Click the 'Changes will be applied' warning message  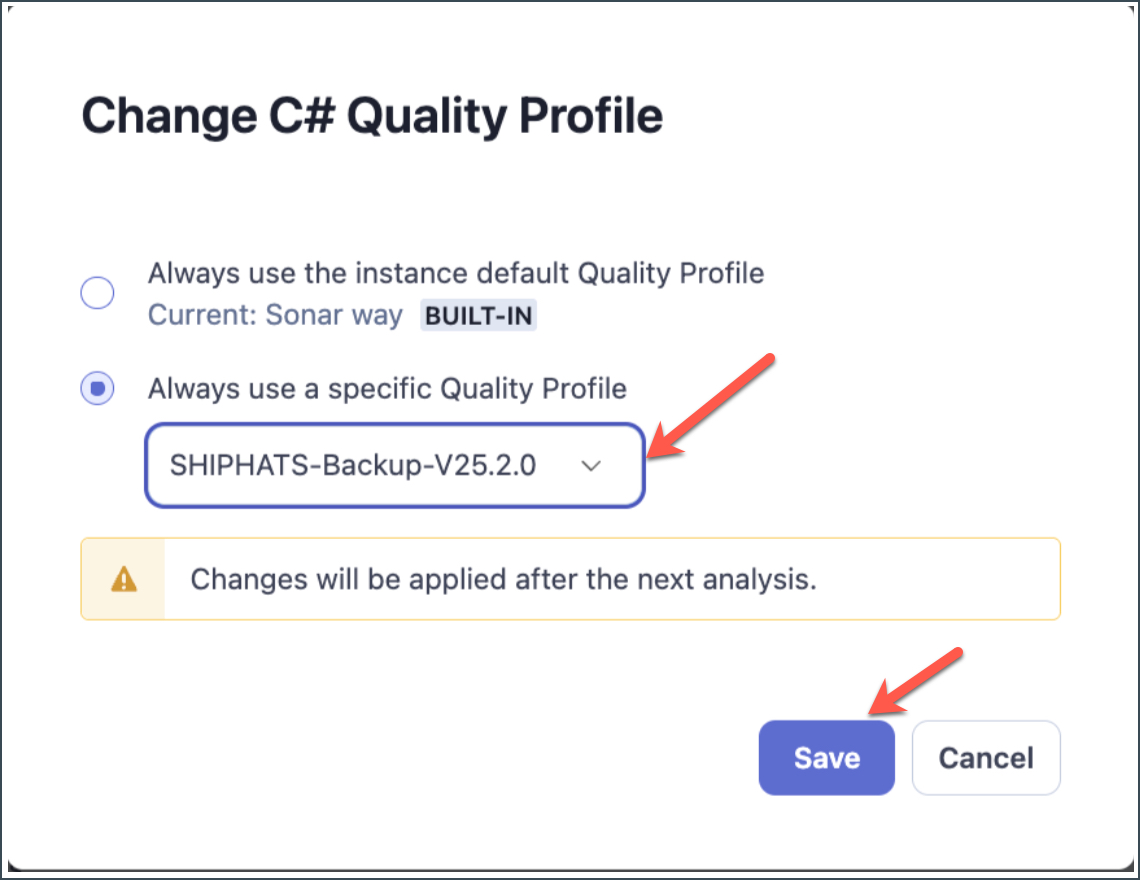[x=503, y=580]
